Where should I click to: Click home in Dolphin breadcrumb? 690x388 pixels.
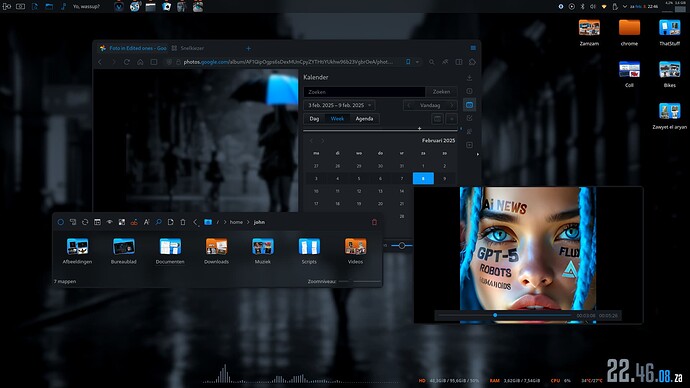tap(236, 222)
